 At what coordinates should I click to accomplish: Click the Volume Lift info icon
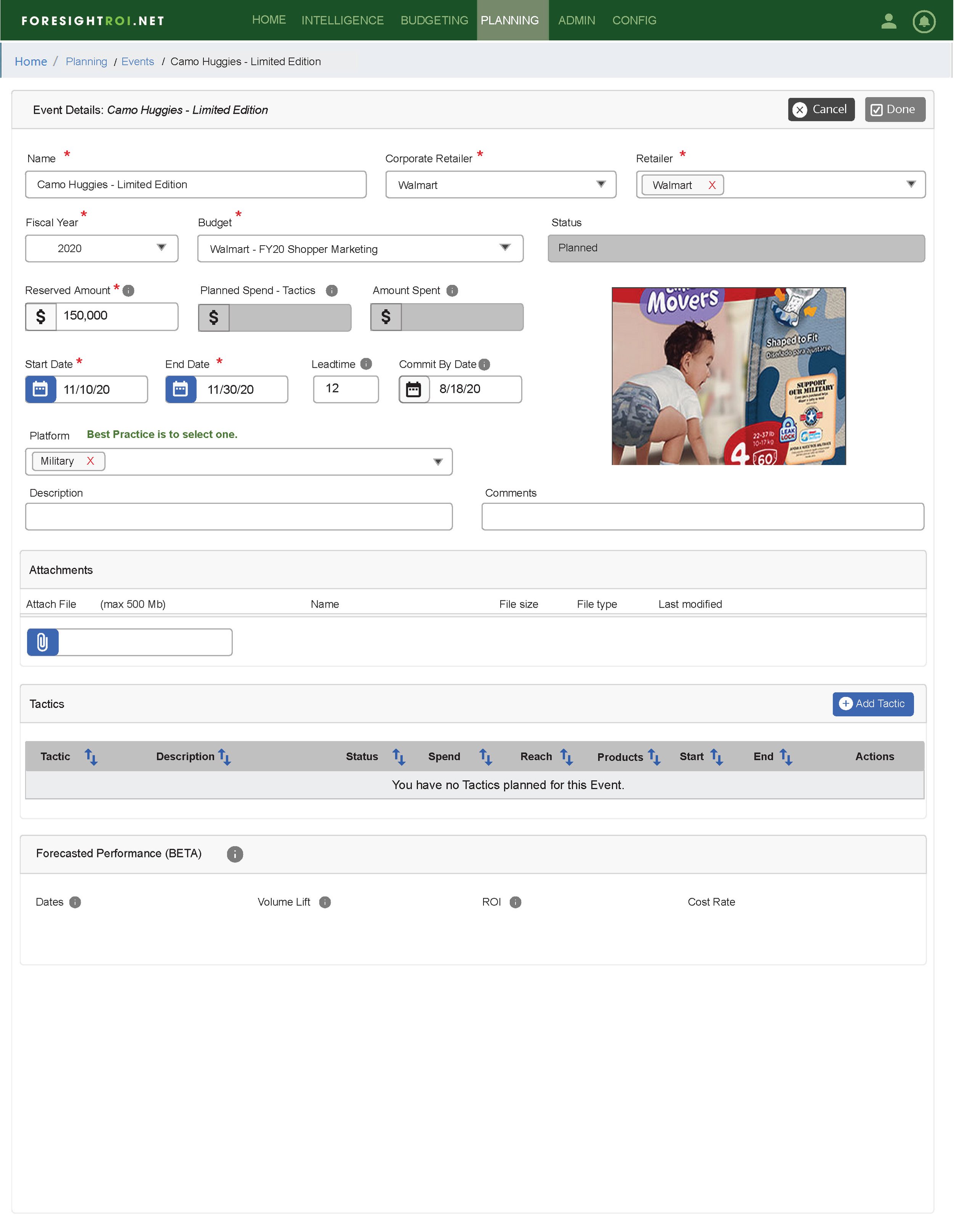[x=325, y=902]
